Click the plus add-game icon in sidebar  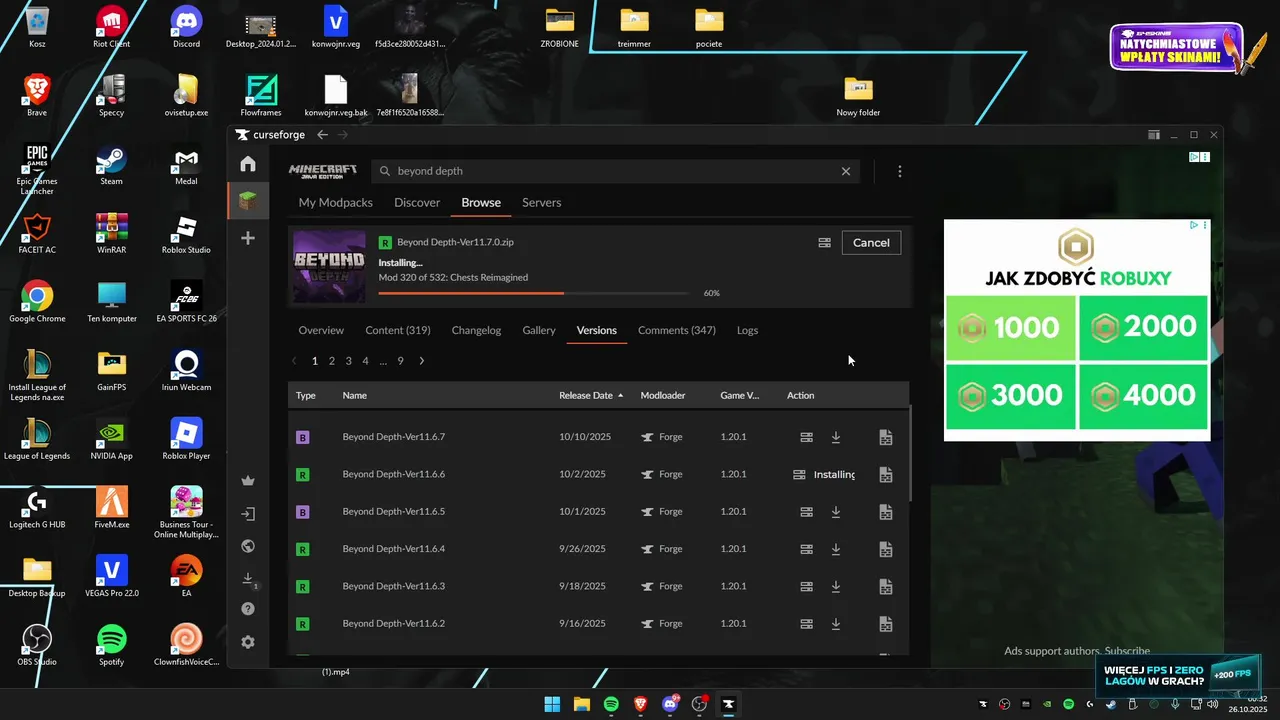[x=248, y=238]
